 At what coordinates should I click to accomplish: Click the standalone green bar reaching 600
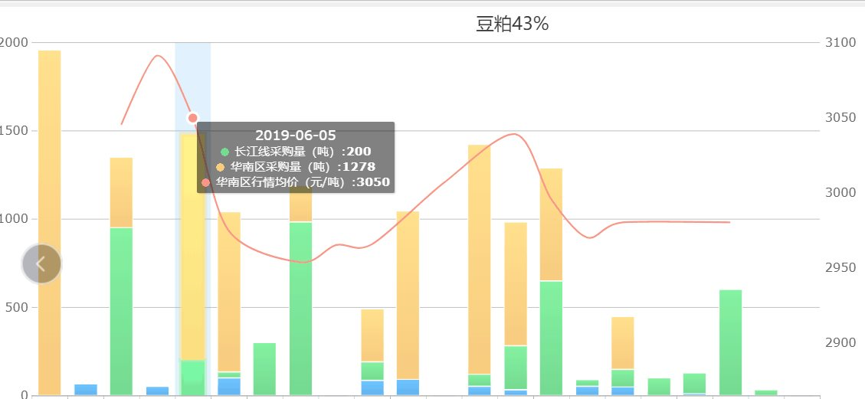pos(730,342)
